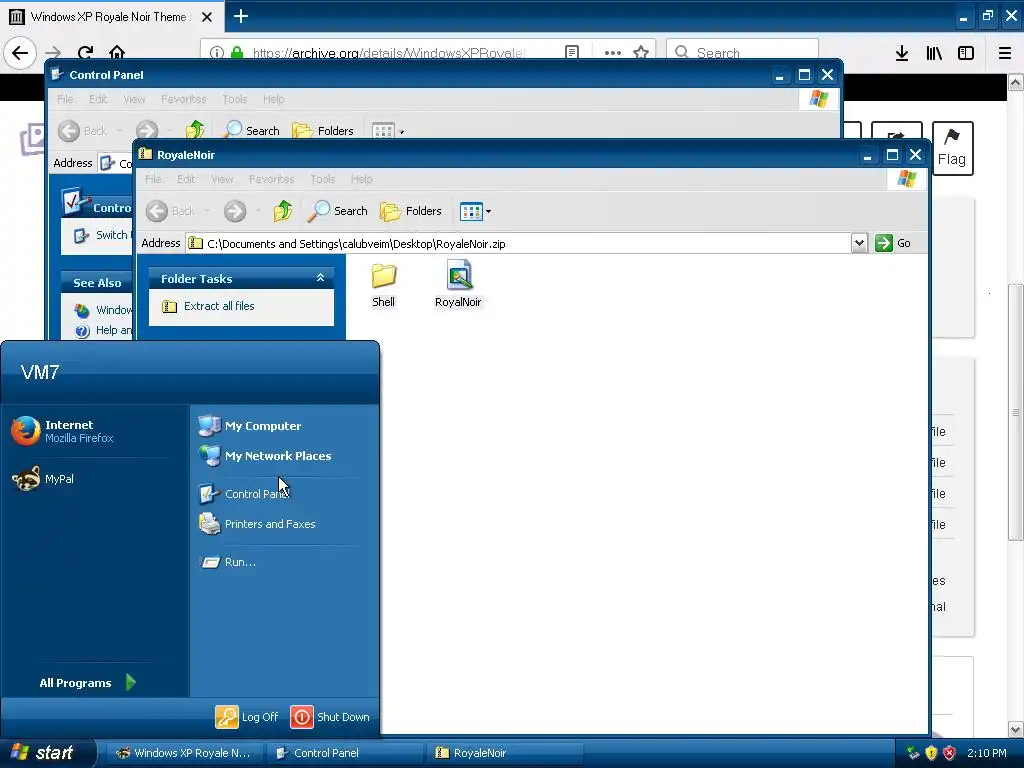Open Firefox page actions menu
The width and height of the screenshot is (1024, 768).
[x=613, y=52]
